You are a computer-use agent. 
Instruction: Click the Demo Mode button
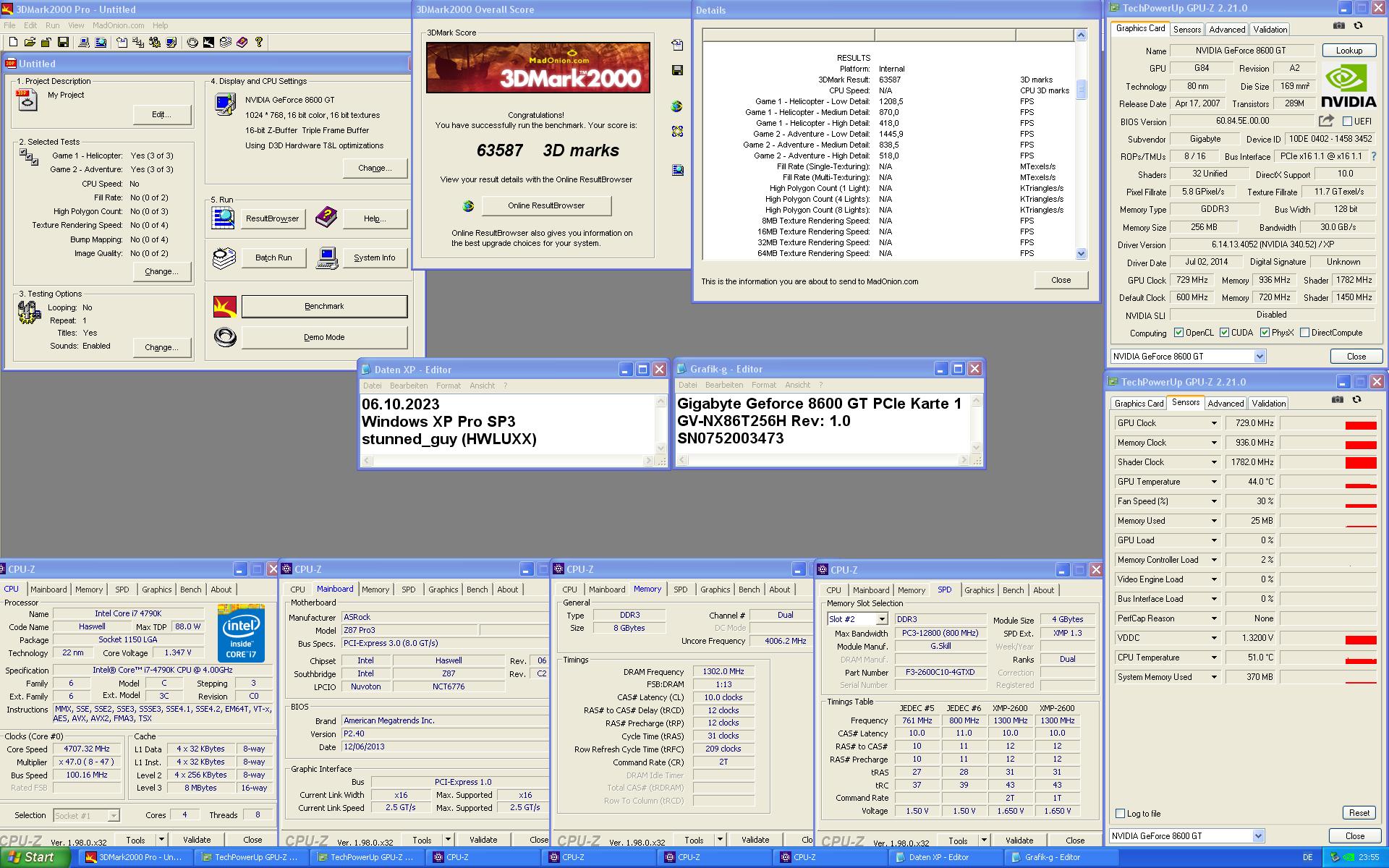pos(324,338)
